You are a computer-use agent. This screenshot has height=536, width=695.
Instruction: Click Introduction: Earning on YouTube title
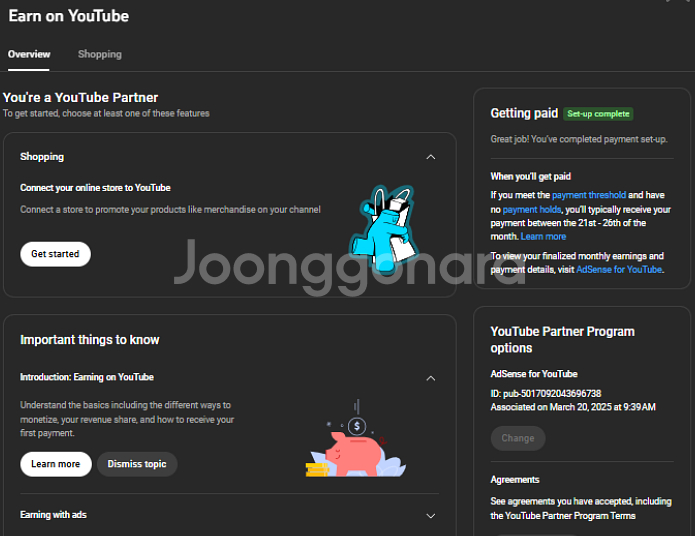tap(87, 377)
